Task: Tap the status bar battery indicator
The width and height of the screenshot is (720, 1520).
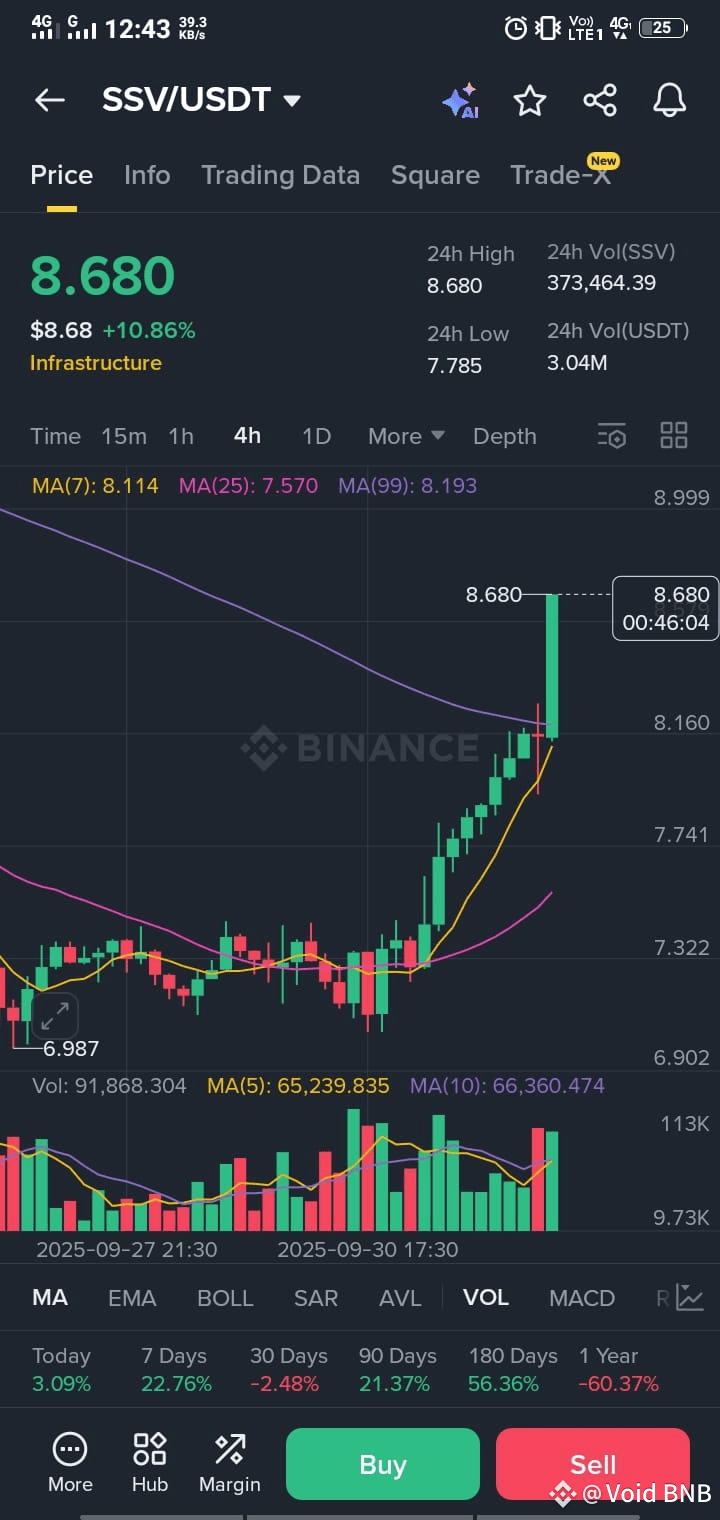Action: (x=663, y=28)
